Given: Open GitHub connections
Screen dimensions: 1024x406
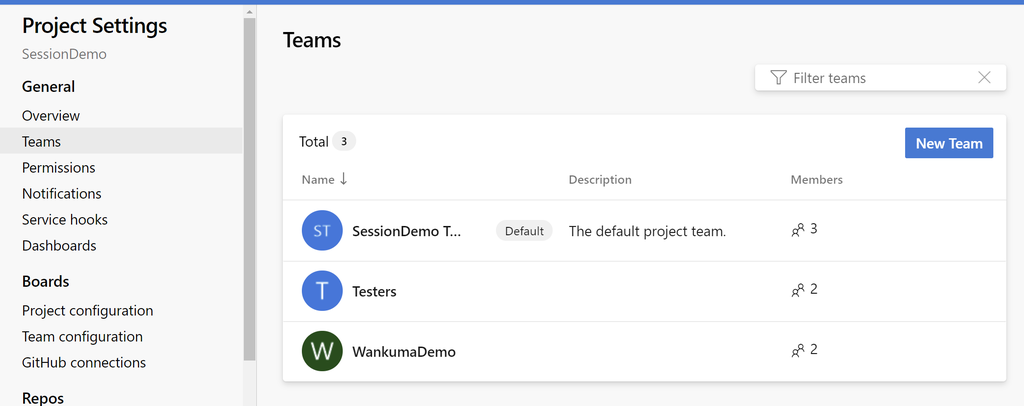Looking at the screenshot, I should pyautogui.click(x=84, y=362).
